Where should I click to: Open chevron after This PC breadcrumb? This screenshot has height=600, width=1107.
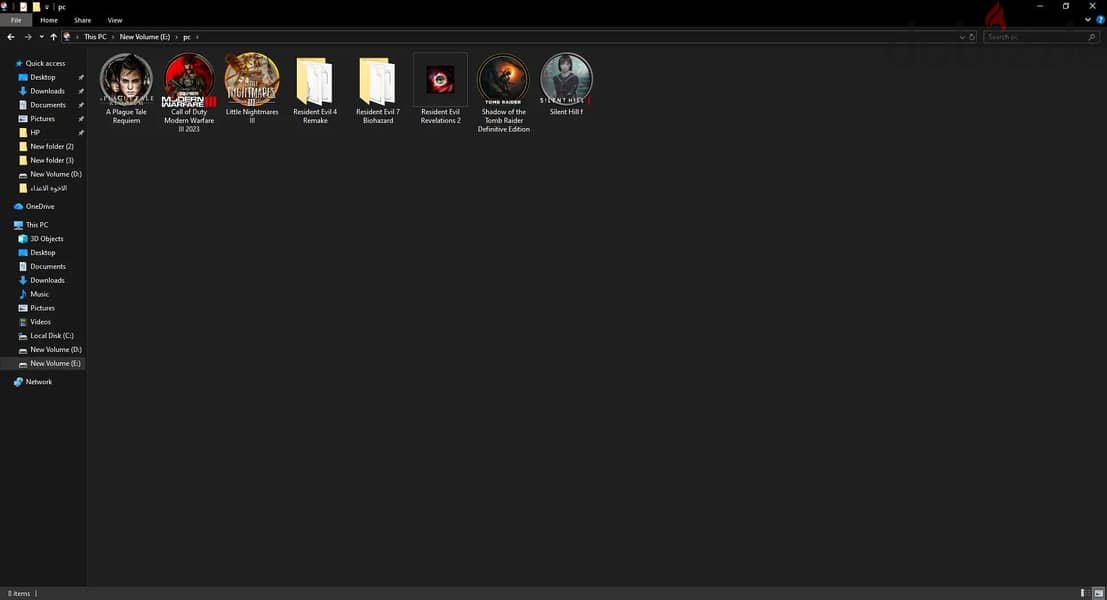coord(113,37)
